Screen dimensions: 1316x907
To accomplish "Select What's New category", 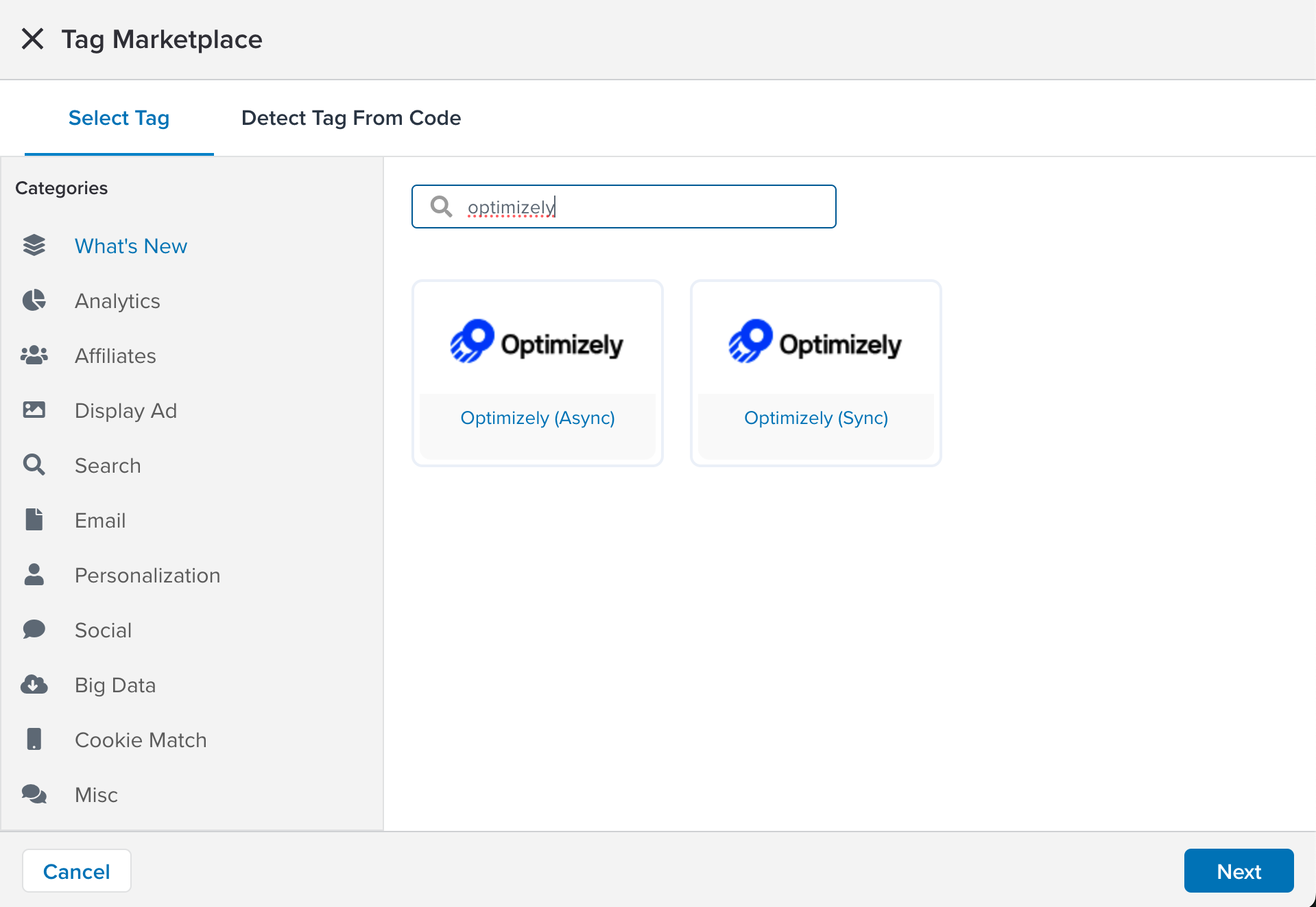I will [131, 246].
